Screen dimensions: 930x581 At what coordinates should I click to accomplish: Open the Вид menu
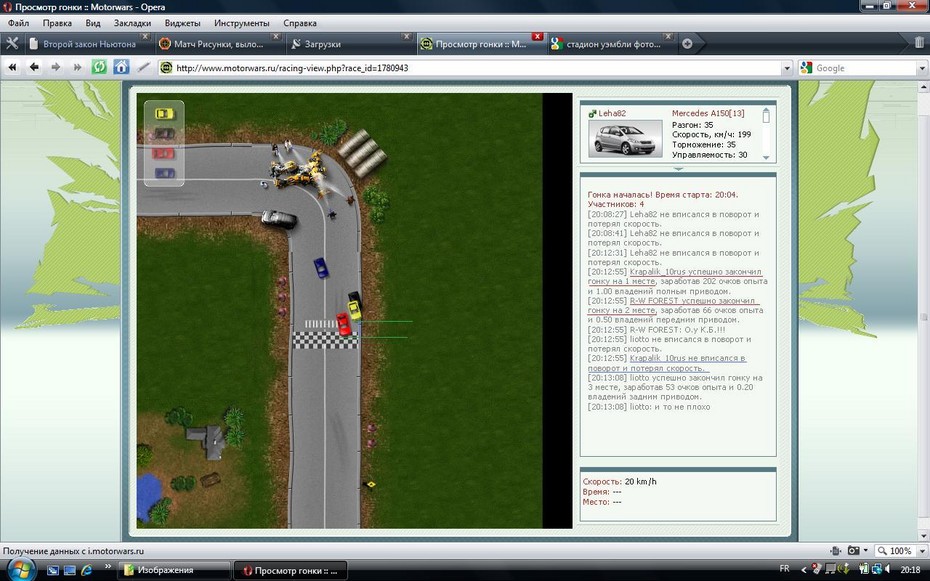click(x=93, y=23)
